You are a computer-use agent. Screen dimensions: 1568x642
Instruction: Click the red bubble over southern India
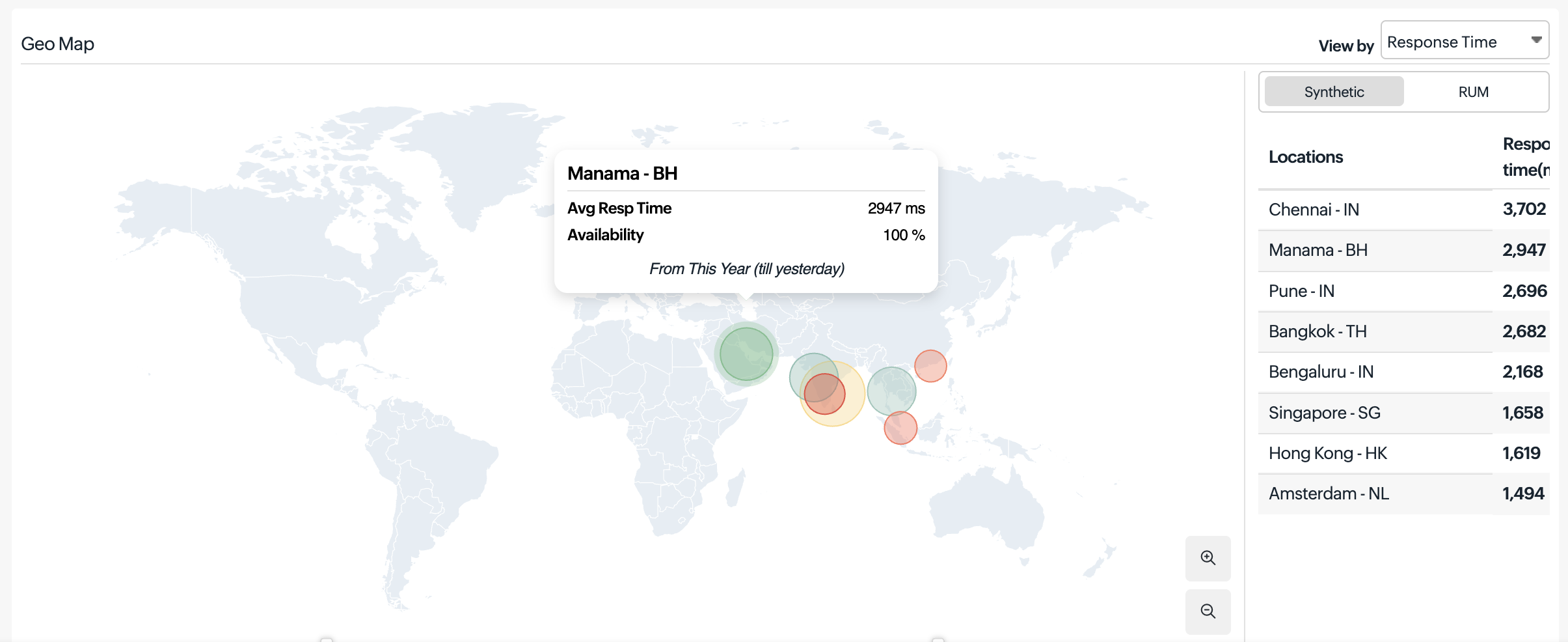point(825,395)
